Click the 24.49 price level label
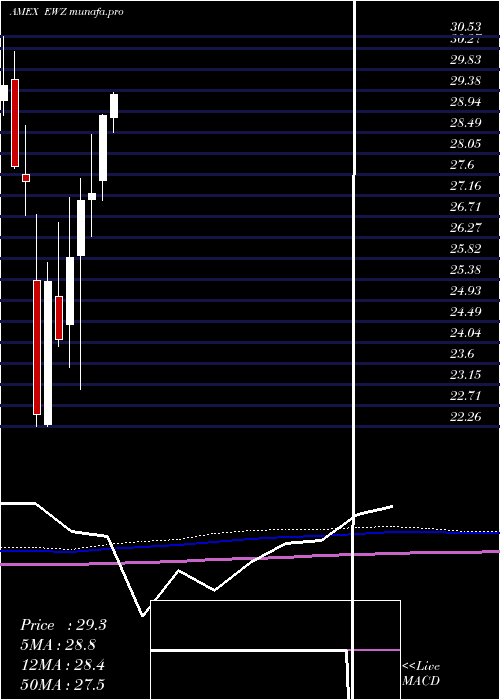 465,312
